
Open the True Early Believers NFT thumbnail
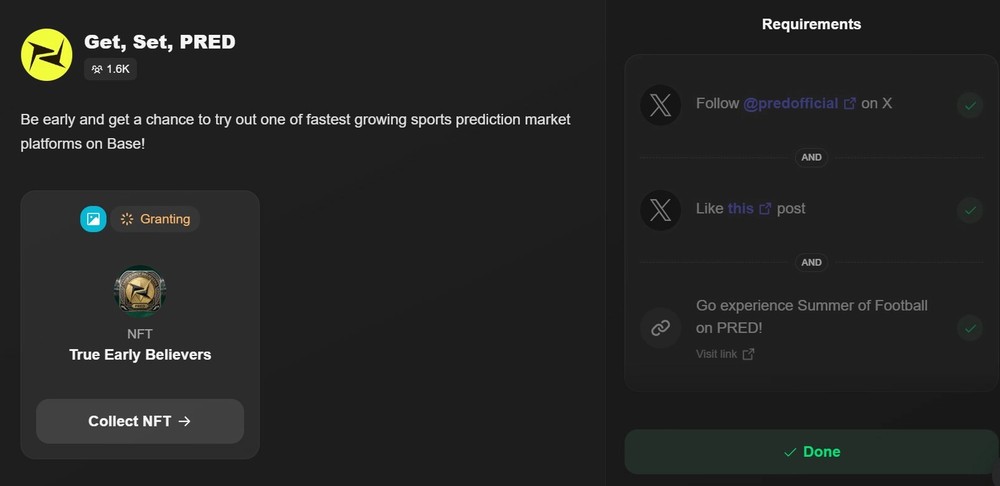140,291
